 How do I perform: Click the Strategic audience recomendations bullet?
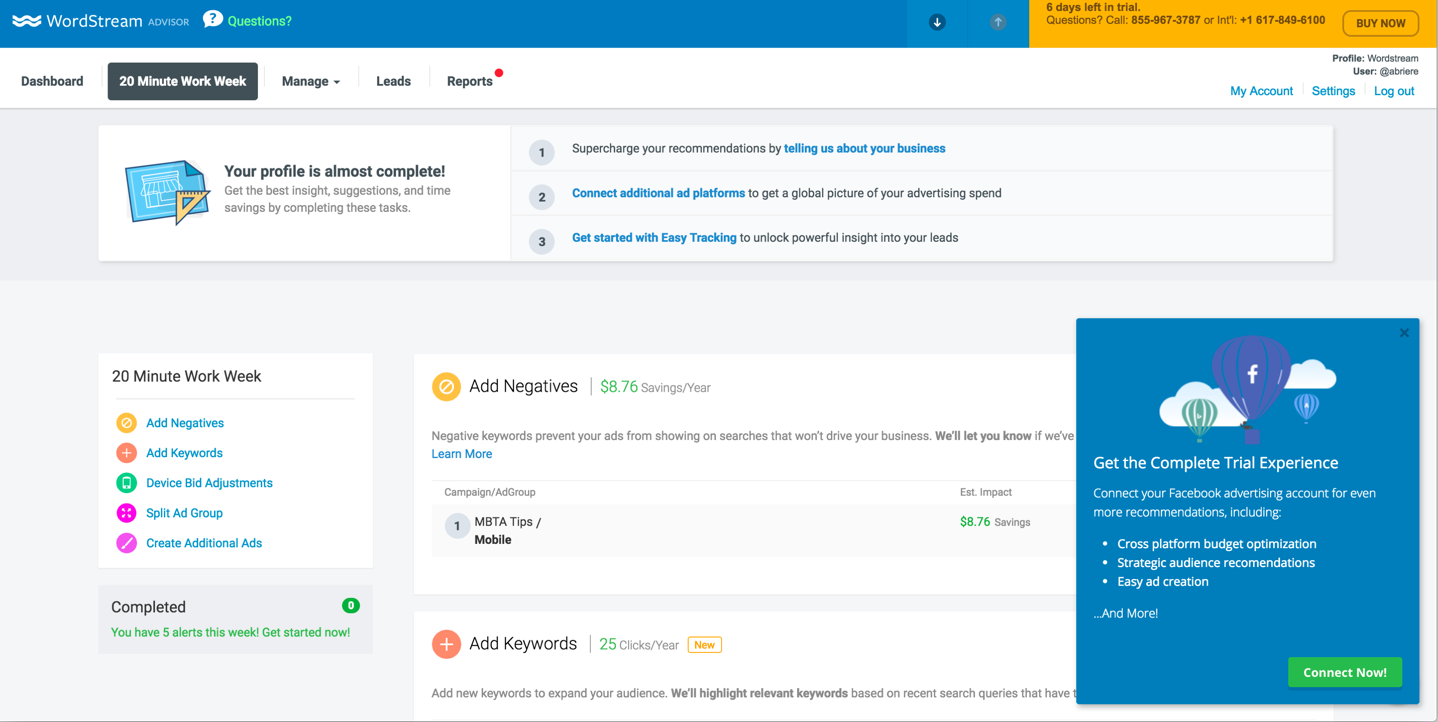[x=1216, y=563]
